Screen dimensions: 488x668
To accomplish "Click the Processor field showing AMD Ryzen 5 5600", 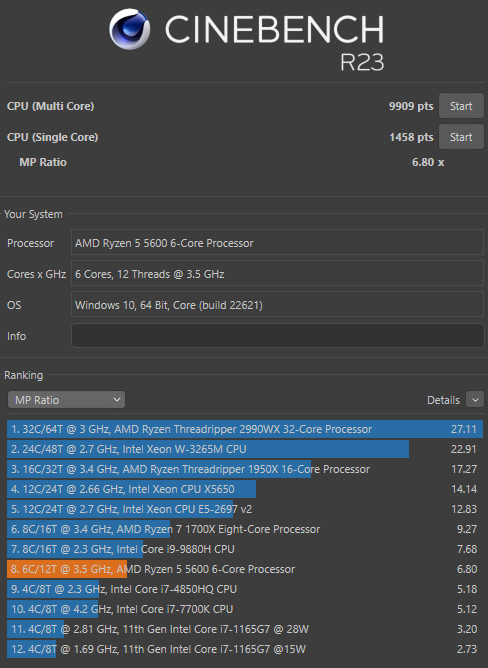I will tap(277, 243).
